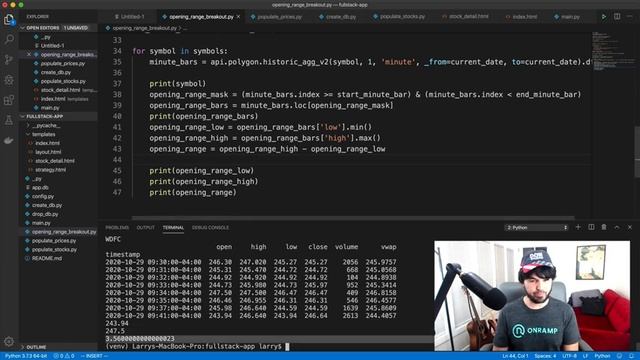Open layout.html in the templates folder
640x360 pixels.
click(48, 152)
